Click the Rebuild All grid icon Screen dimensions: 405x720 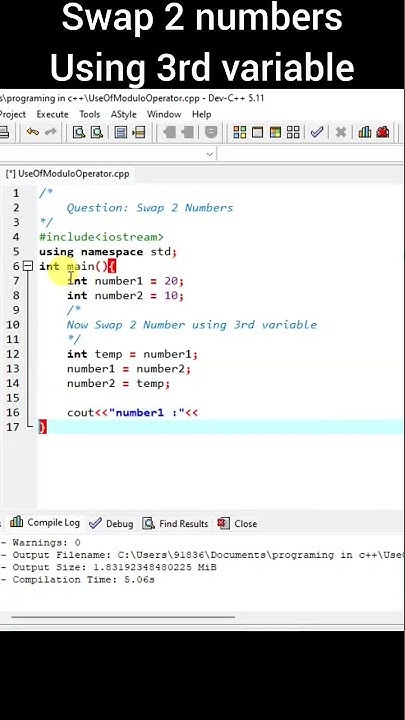click(293, 133)
